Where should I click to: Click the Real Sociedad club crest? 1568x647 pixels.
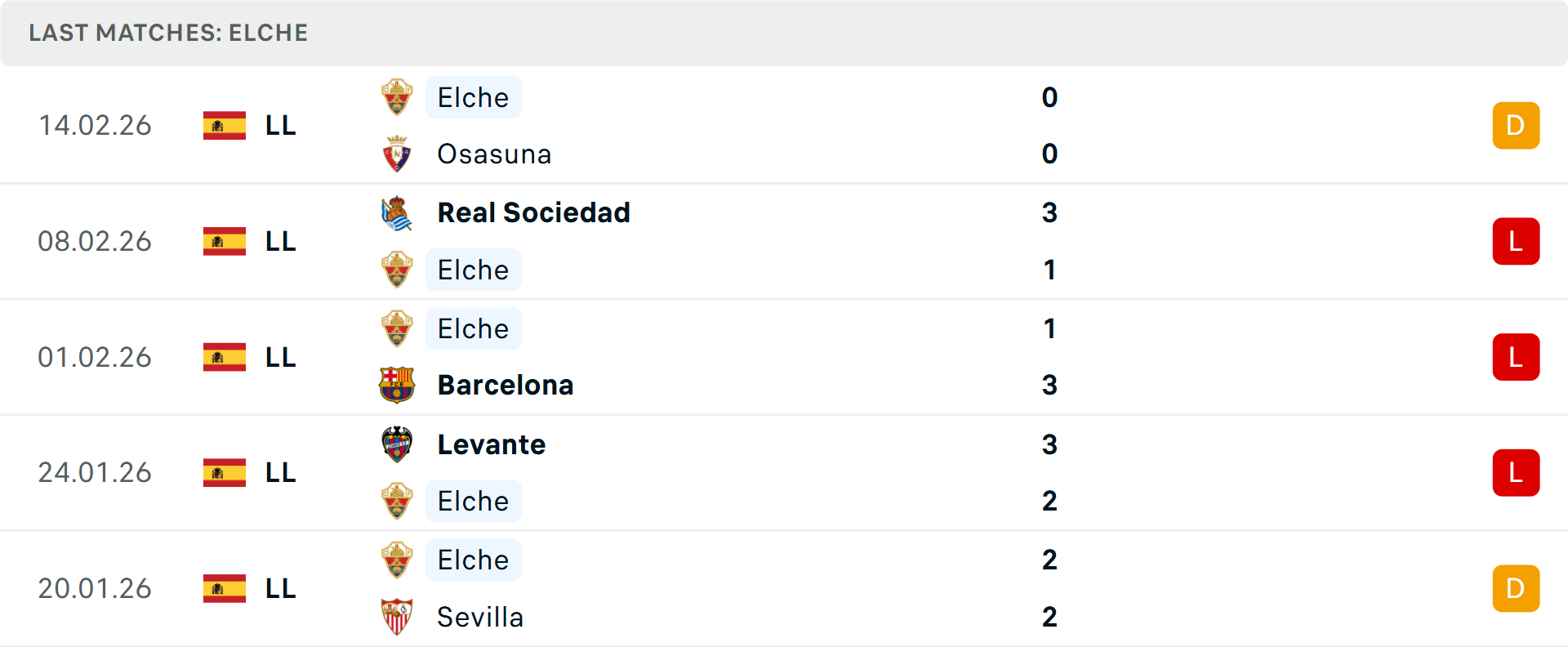[397, 213]
